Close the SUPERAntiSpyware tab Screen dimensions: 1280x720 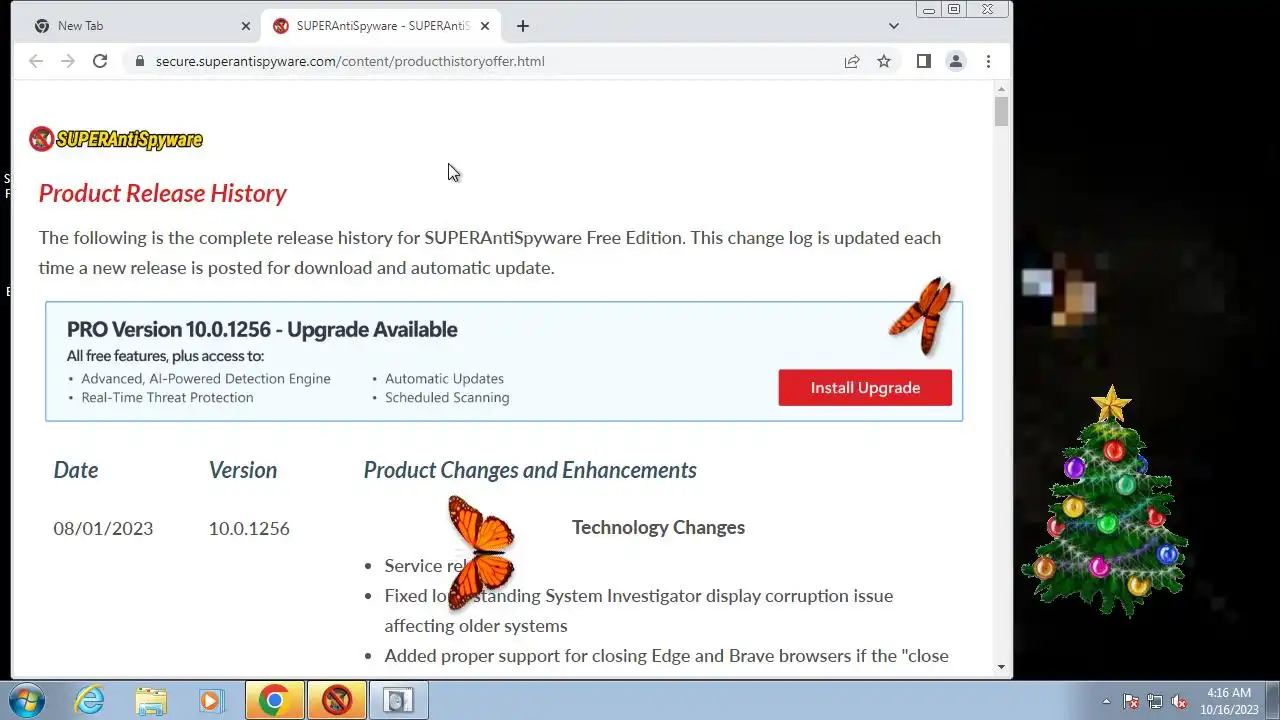[x=485, y=26]
